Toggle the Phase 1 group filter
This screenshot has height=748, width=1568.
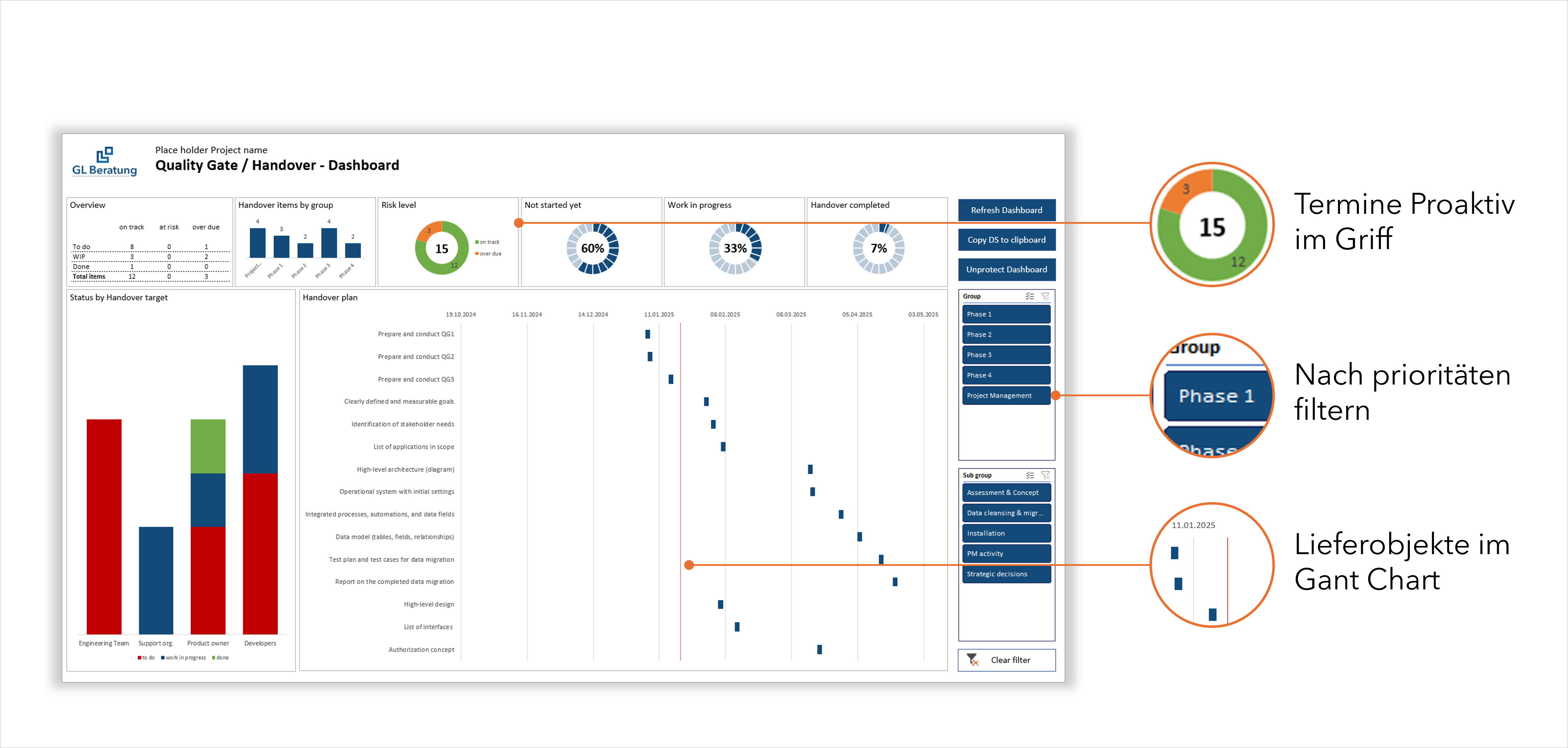coord(1006,314)
